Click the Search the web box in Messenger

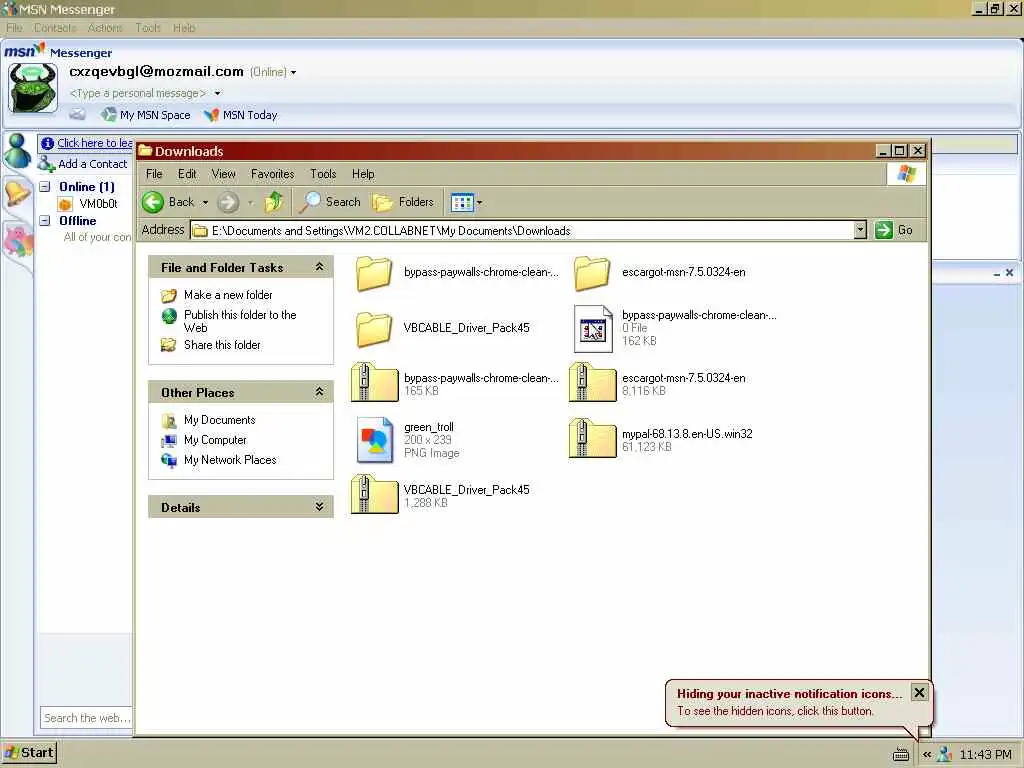(x=87, y=718)
